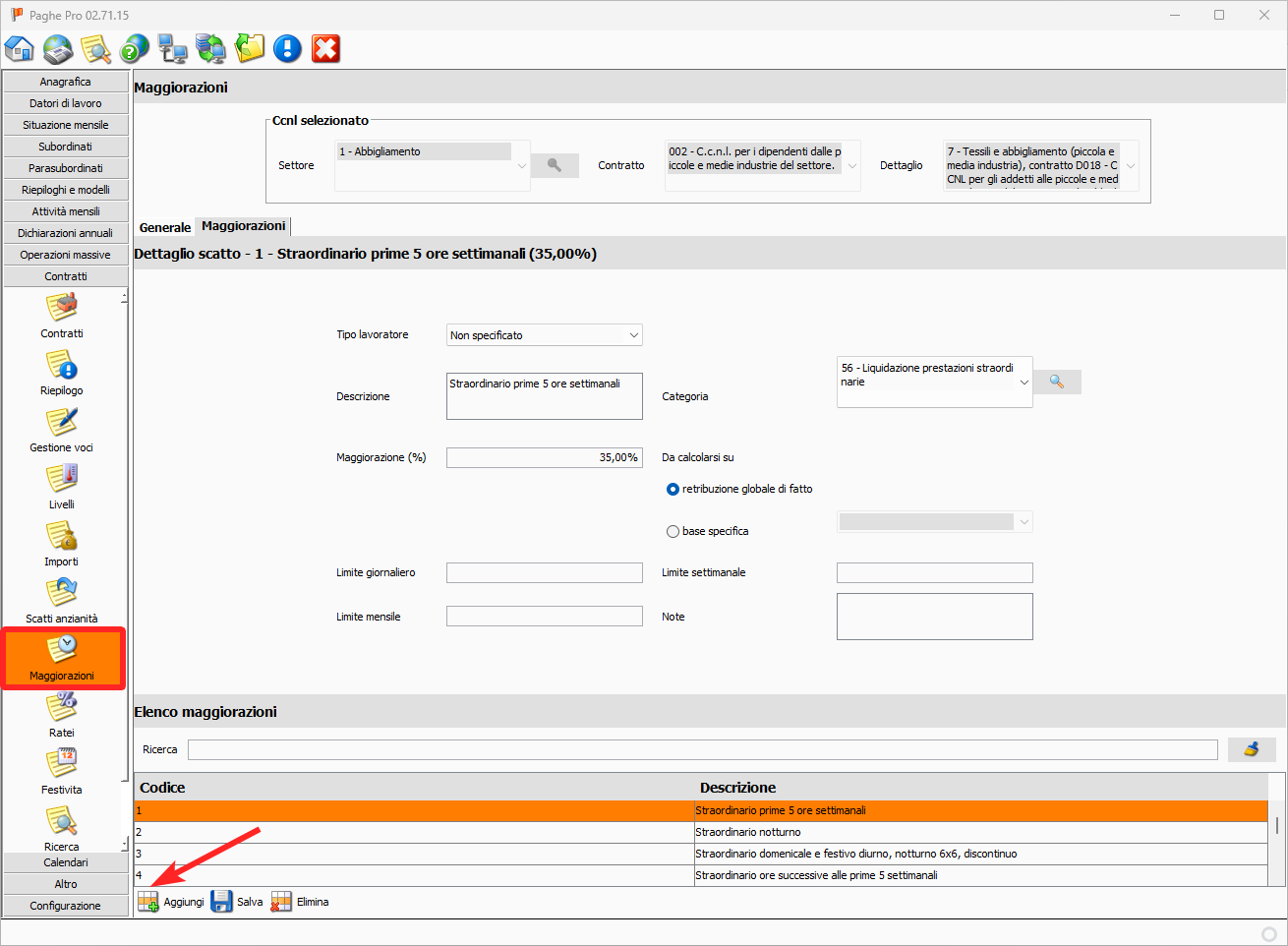Select 'retribuzione globale di fatto' radio button
Viewport: 1288px width, 946px height.
[x=673, y=489]
